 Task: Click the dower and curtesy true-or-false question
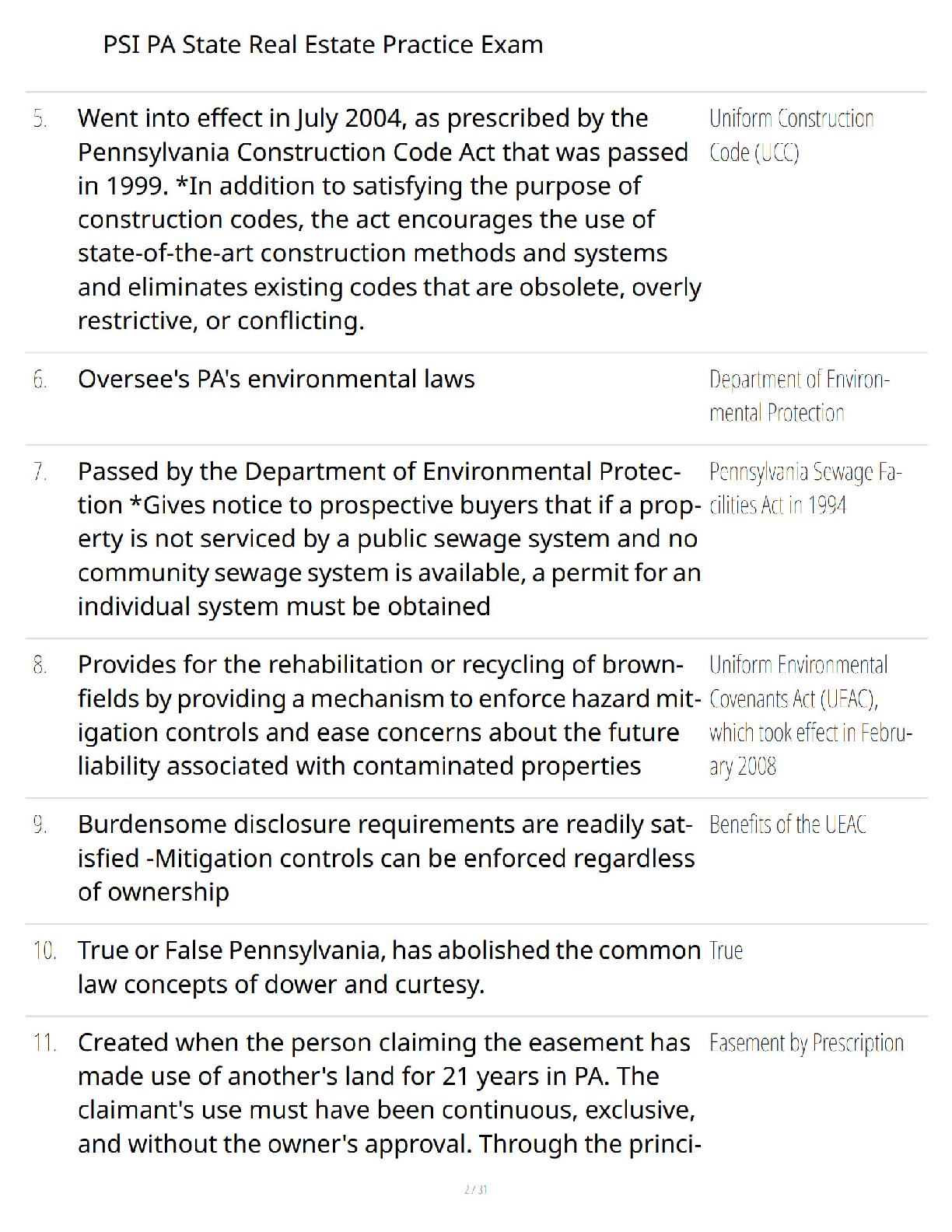[x=389, y=968]
